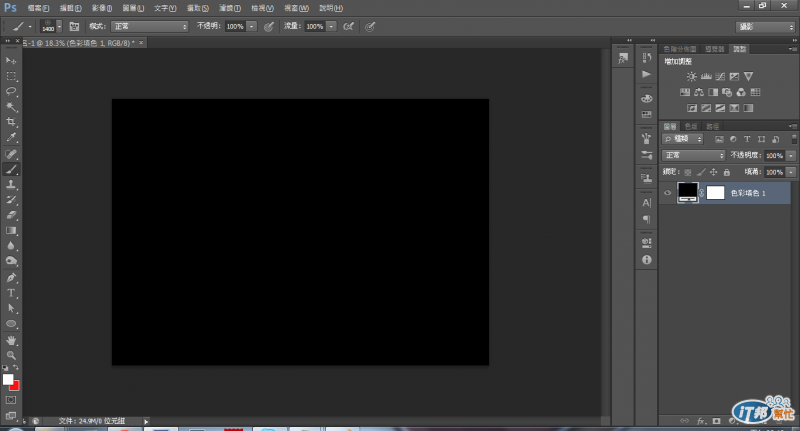The width and height of the screenshot is (800, 431).
Task: Toggle airbrush mode in options bar
Action: coord(348,27)
